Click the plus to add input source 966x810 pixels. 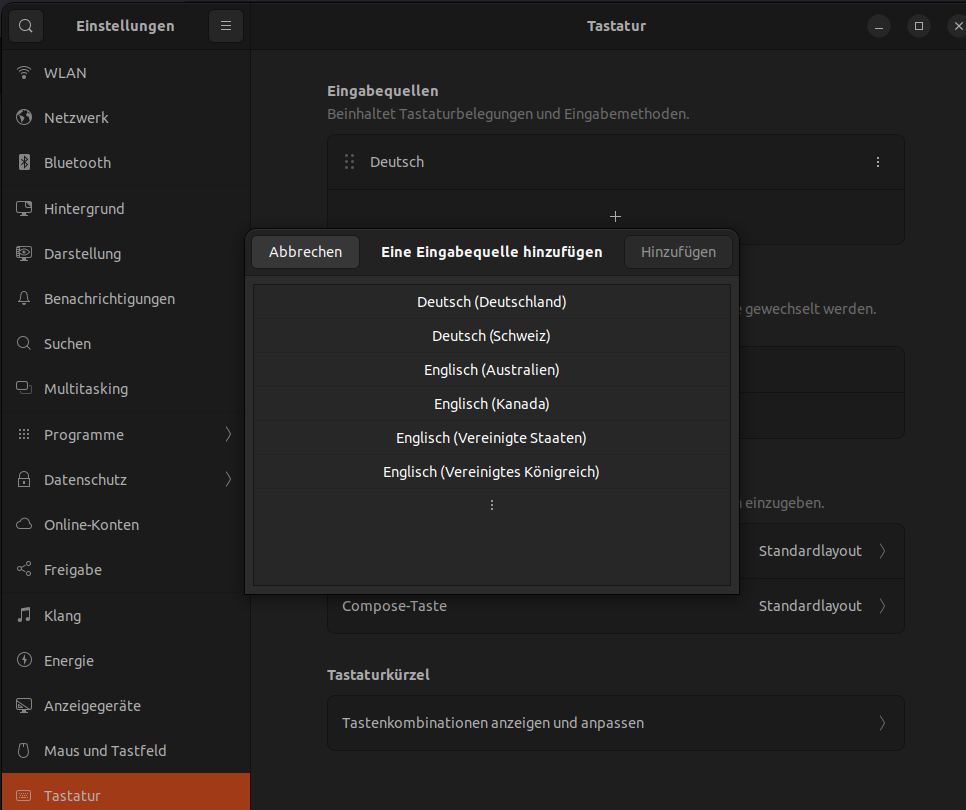[x=615, y=216]
